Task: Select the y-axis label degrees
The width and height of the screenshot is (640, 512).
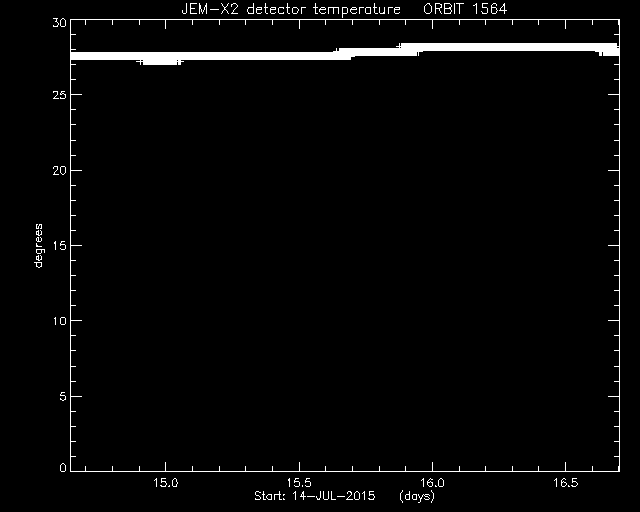Action: (x=38, y=245)
